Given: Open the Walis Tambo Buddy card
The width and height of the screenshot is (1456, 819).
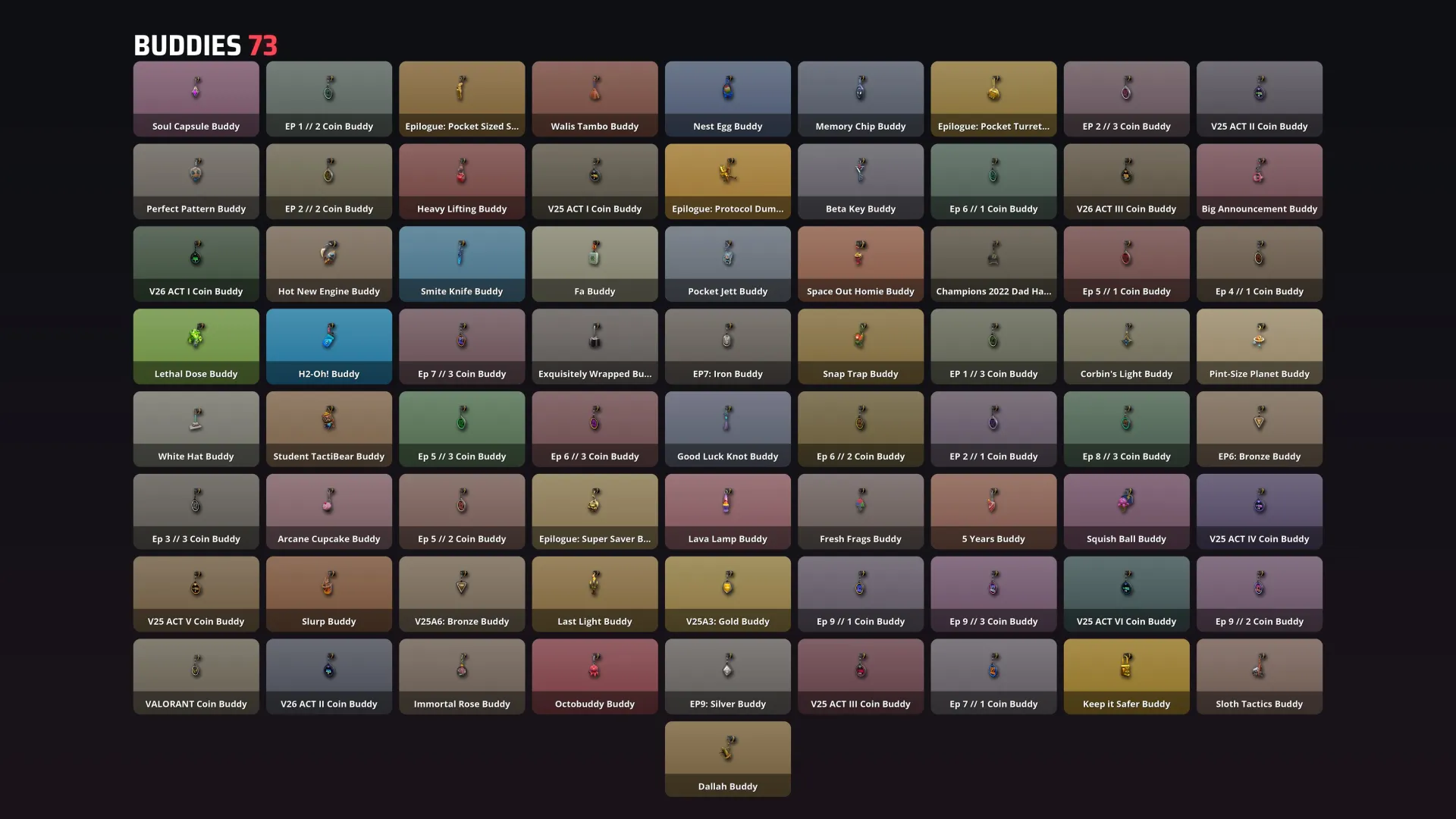Looking at the screenshot, I should (595, 99).
